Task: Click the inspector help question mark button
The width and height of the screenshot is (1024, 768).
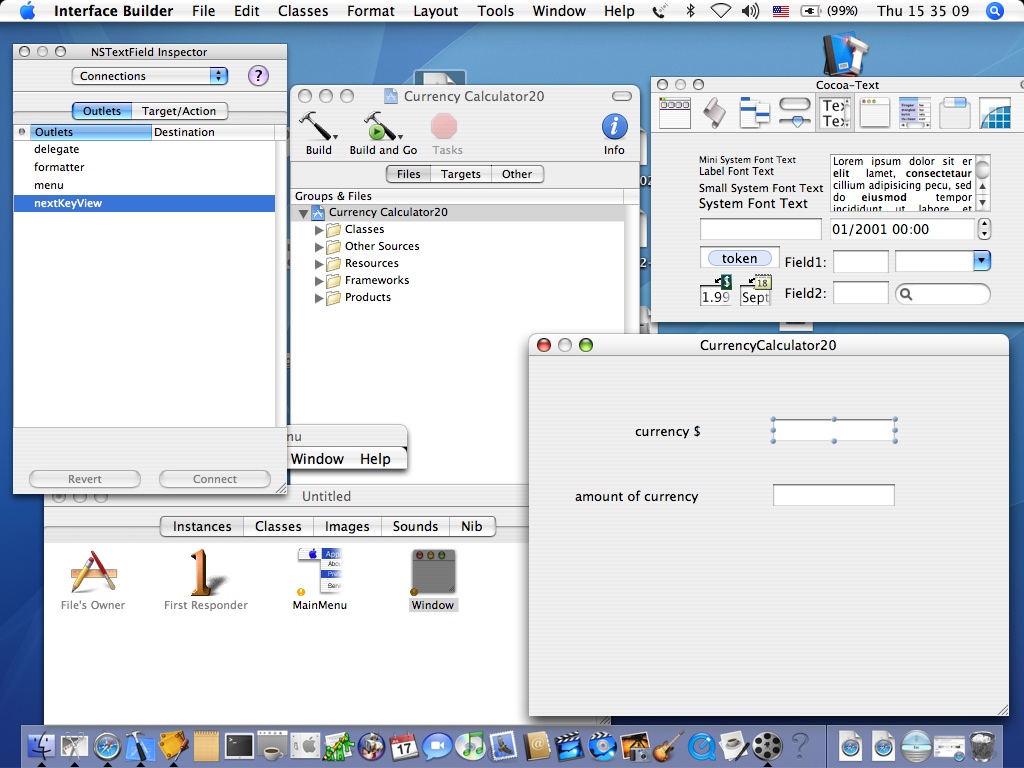Action: pyautogui.click(x=259, y=76)
